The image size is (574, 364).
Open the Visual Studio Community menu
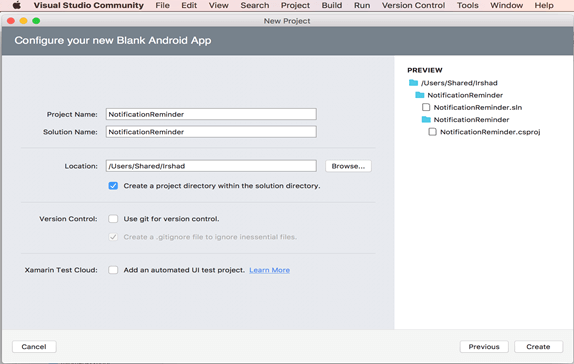coord(89,5)
